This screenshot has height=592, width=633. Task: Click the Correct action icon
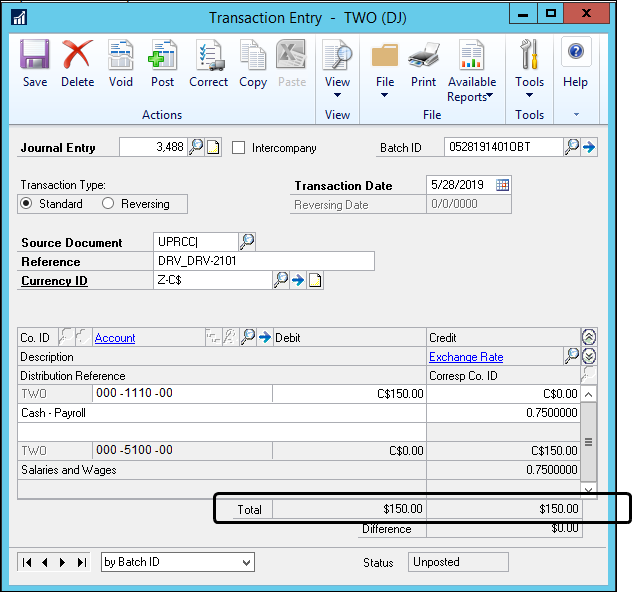click(x=208, y=63)
